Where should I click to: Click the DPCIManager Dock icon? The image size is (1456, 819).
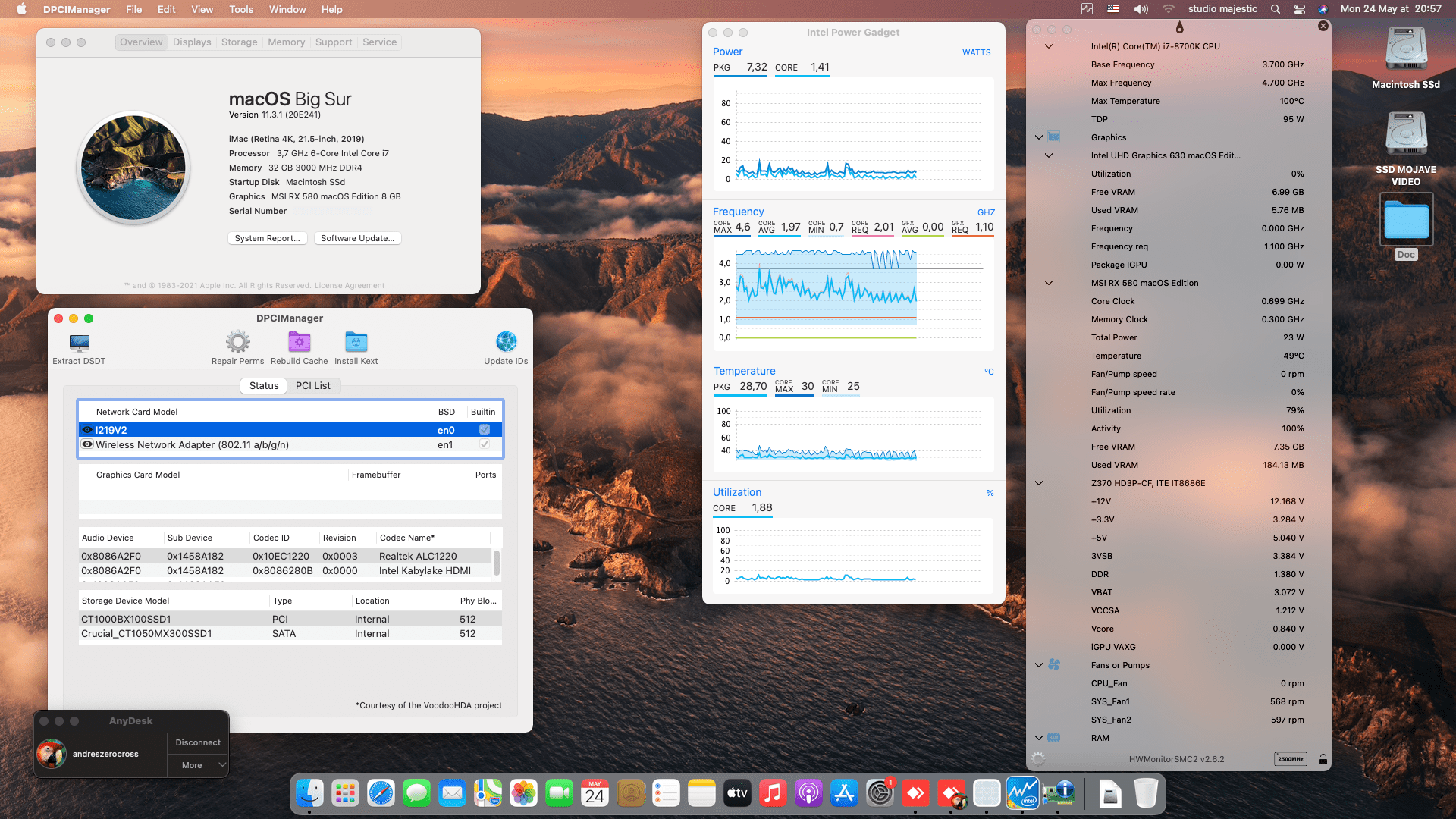1058,793
